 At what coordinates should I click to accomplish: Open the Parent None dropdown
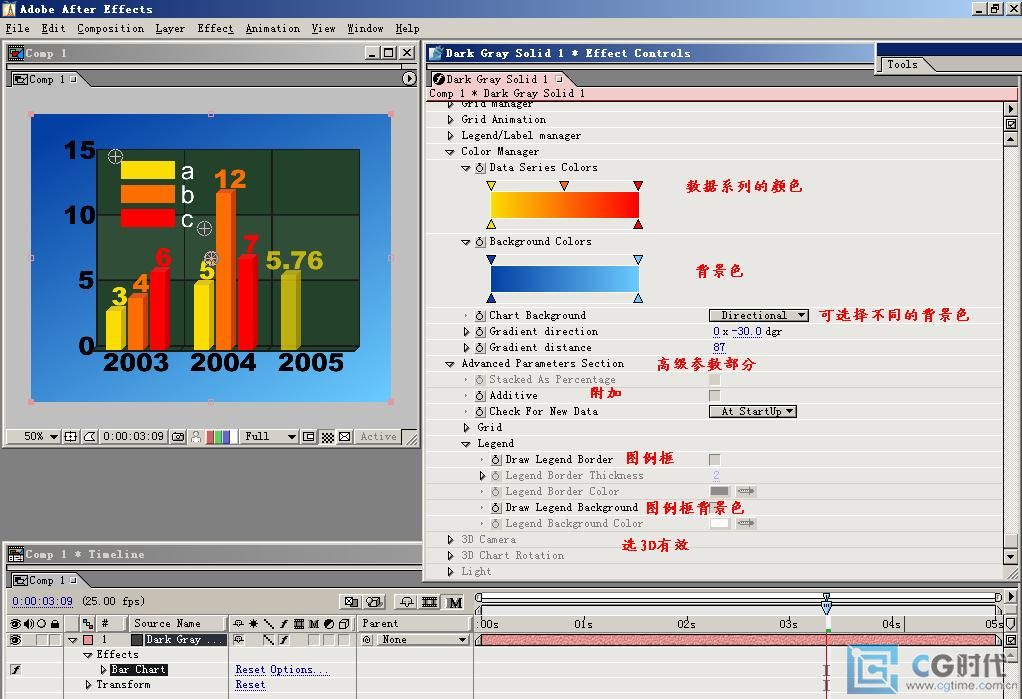click(423, 640)
